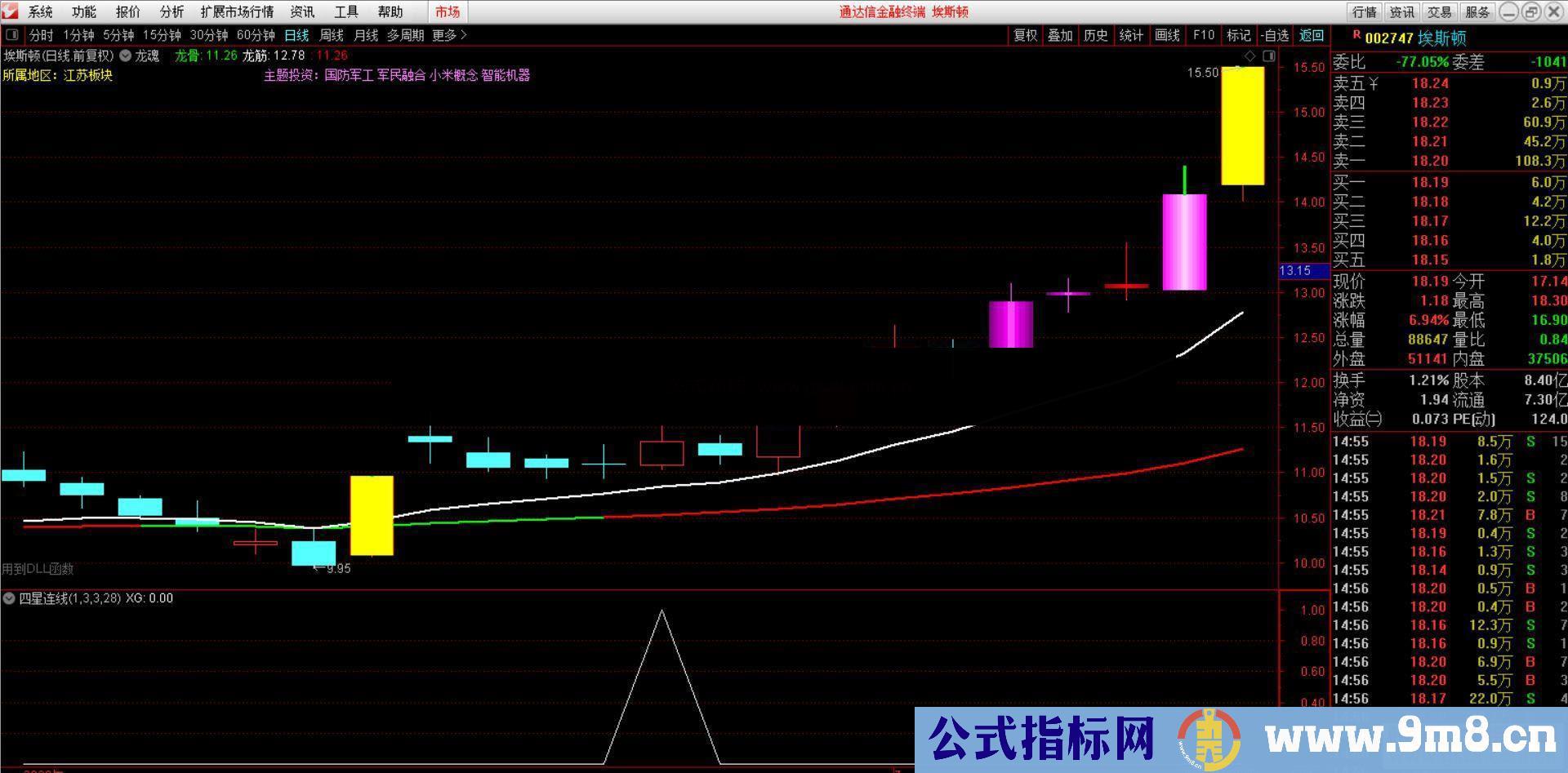Image resolution: width=1568 pixels, height=773 pixels.
Task: Click the 军民融合 theme link
Action: point(401,75)
